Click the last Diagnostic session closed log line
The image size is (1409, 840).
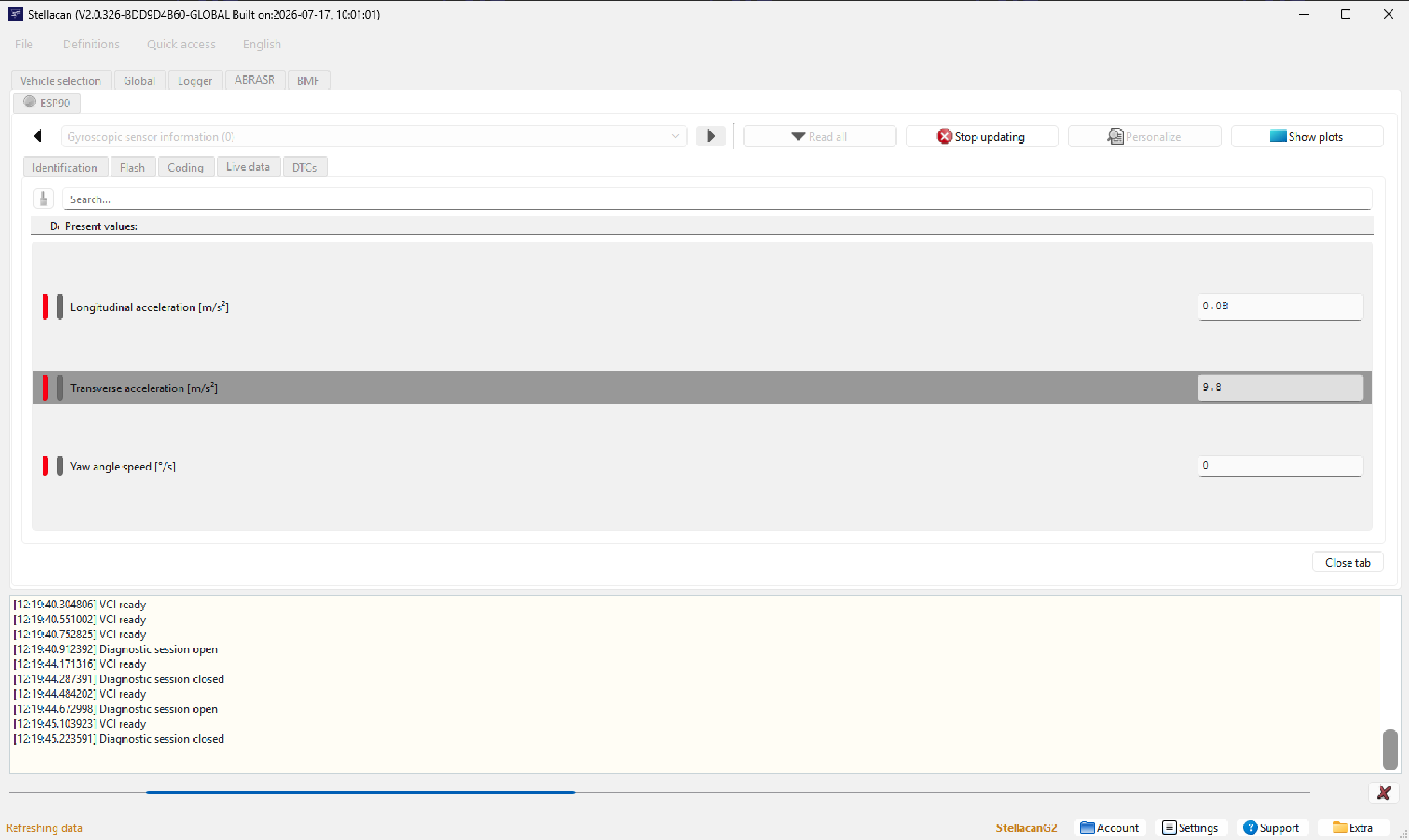click(x=119, y=738)
